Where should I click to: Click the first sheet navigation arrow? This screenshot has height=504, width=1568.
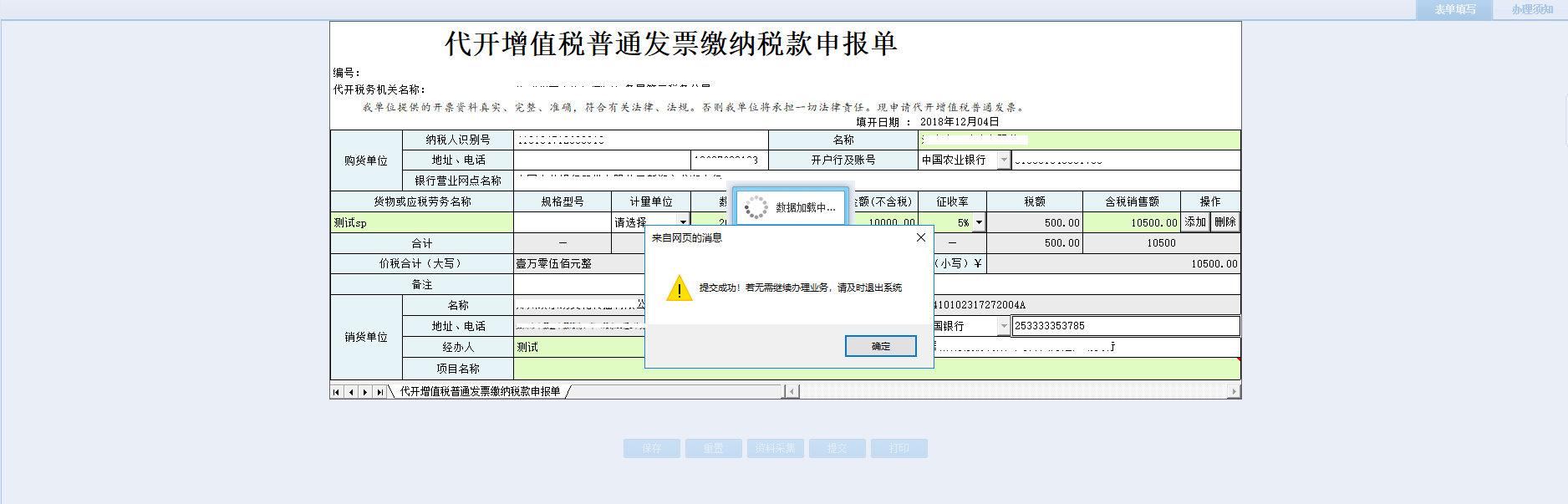[336, 392]
